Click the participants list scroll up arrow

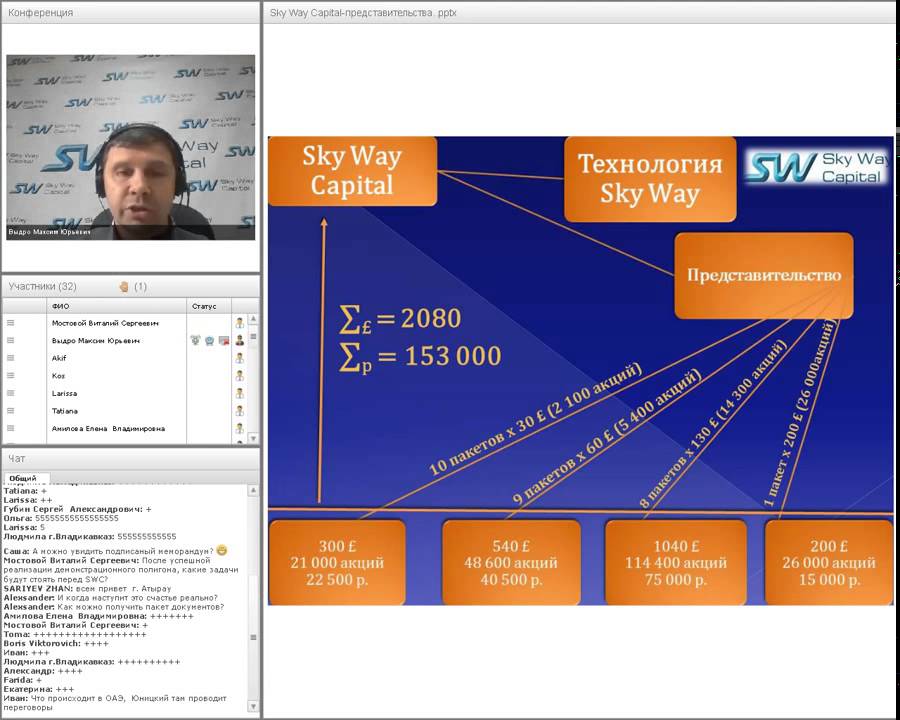coord(253,319)
